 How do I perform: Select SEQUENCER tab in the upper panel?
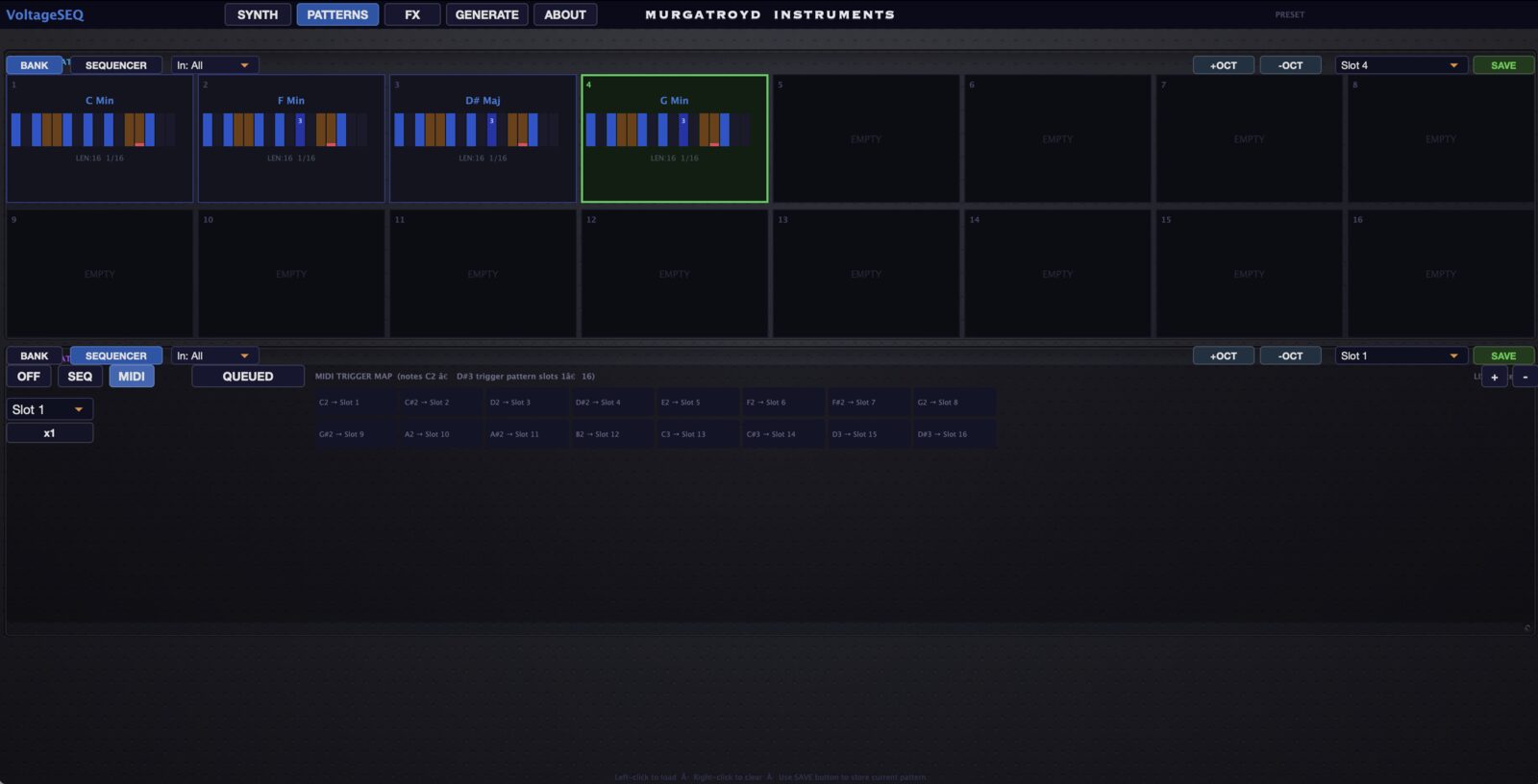[x=116, y=65]
